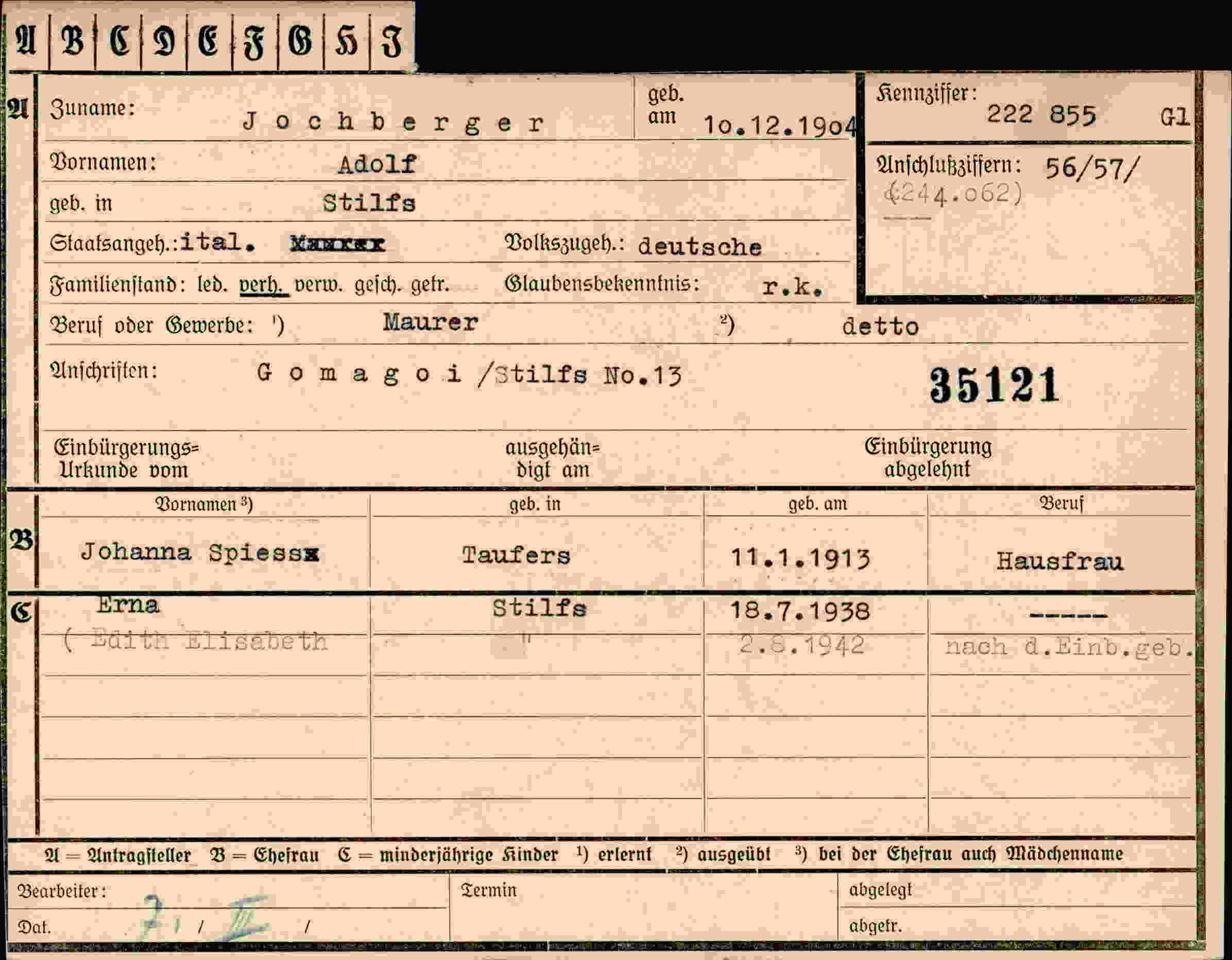Click the ausgehändigt am label
Viewport: 1232px width, 960px height.
552,458
